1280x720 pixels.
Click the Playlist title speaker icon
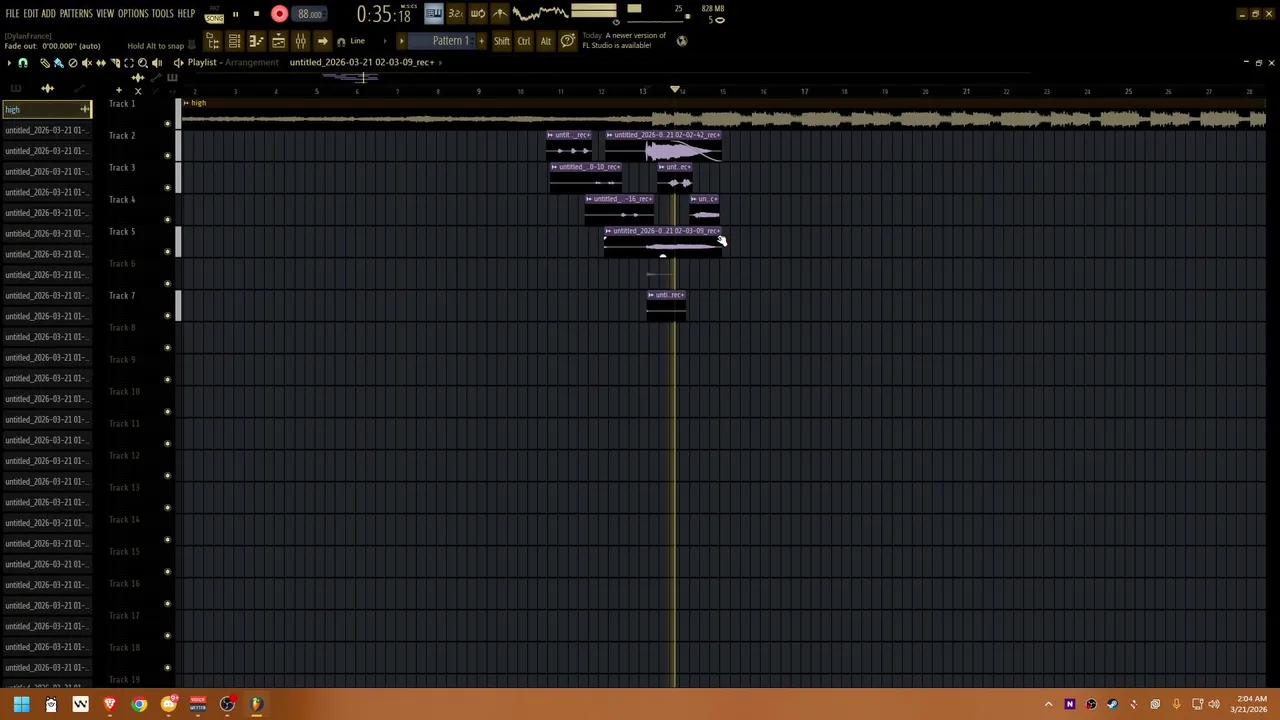(x=178, y=62)
